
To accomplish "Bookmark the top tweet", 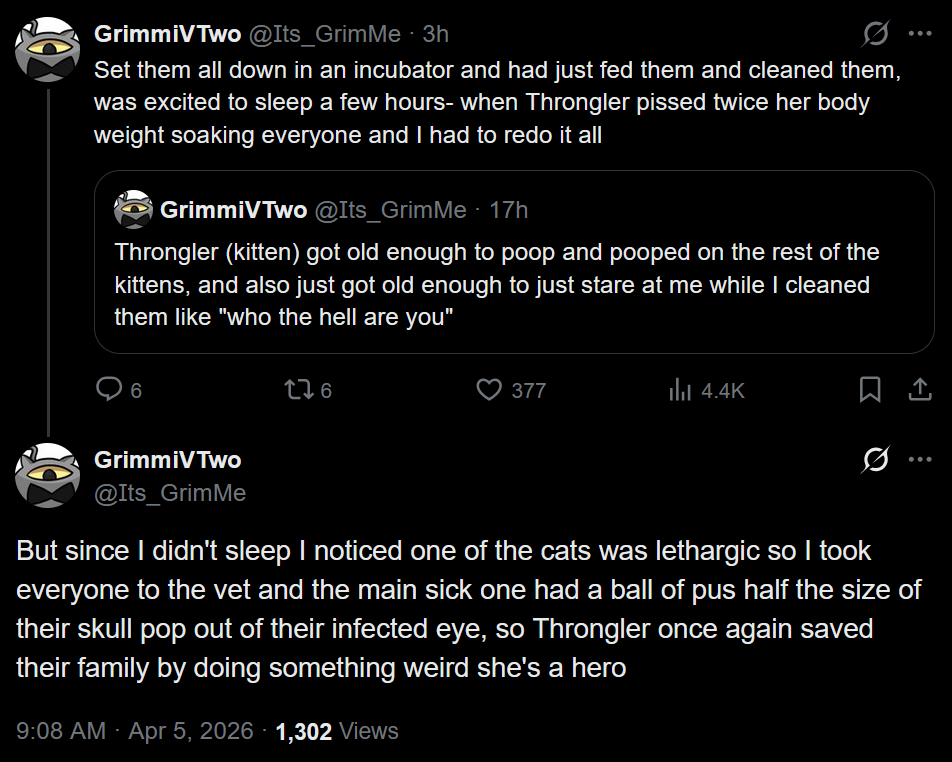I will click(x=870, y=389).
